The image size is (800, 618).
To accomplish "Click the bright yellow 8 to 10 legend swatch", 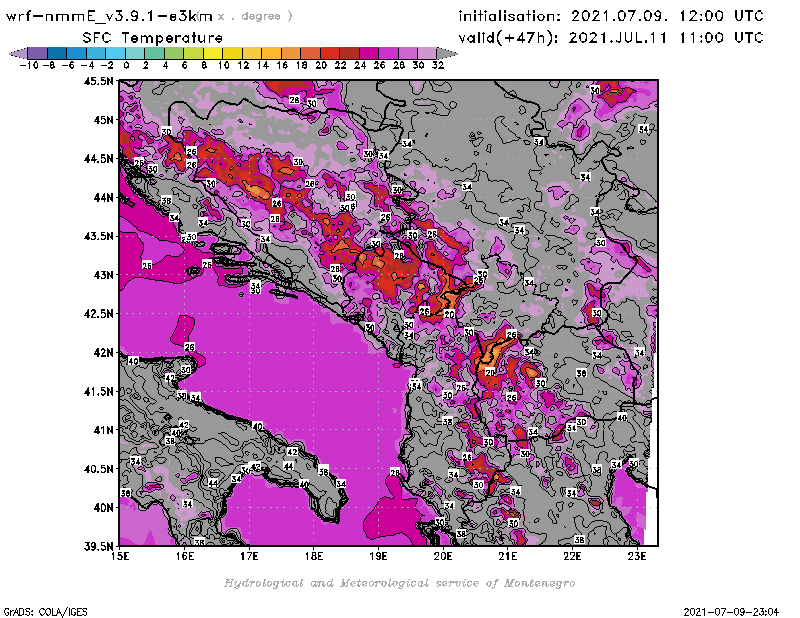I will [213, 53].
